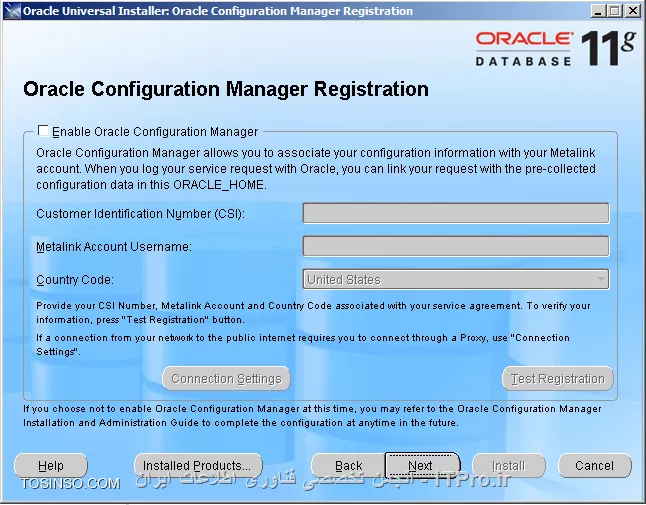View Installed Products list
646x505 pixels.
[x=198, y=465]
